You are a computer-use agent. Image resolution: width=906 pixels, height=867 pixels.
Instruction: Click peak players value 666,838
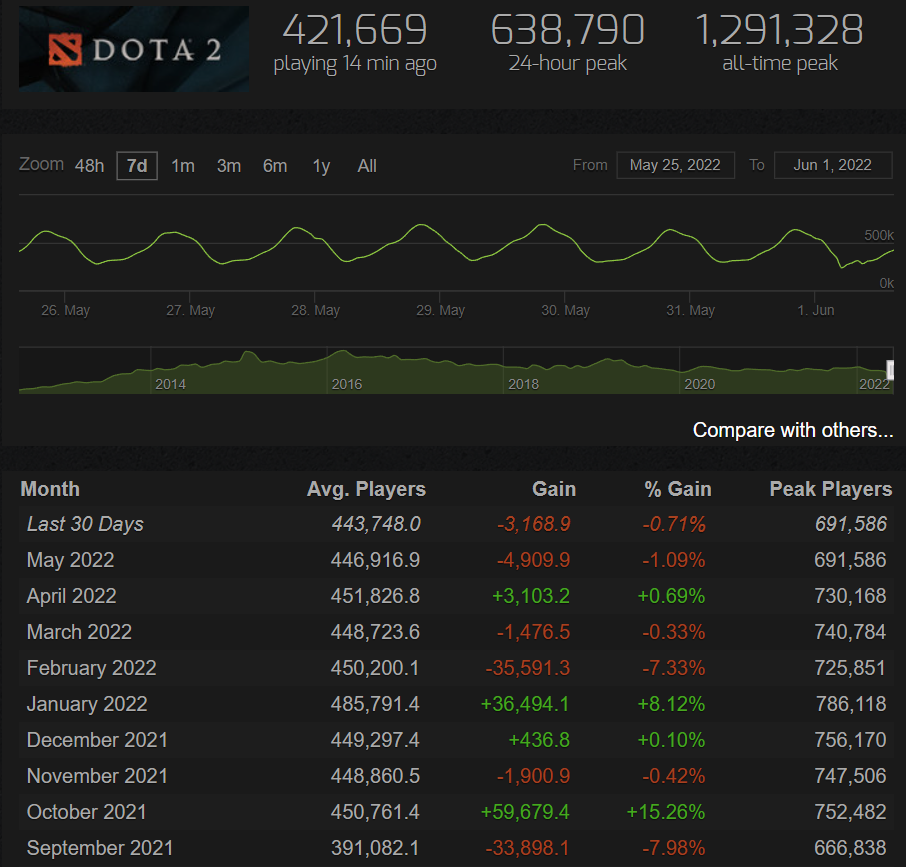850,848
